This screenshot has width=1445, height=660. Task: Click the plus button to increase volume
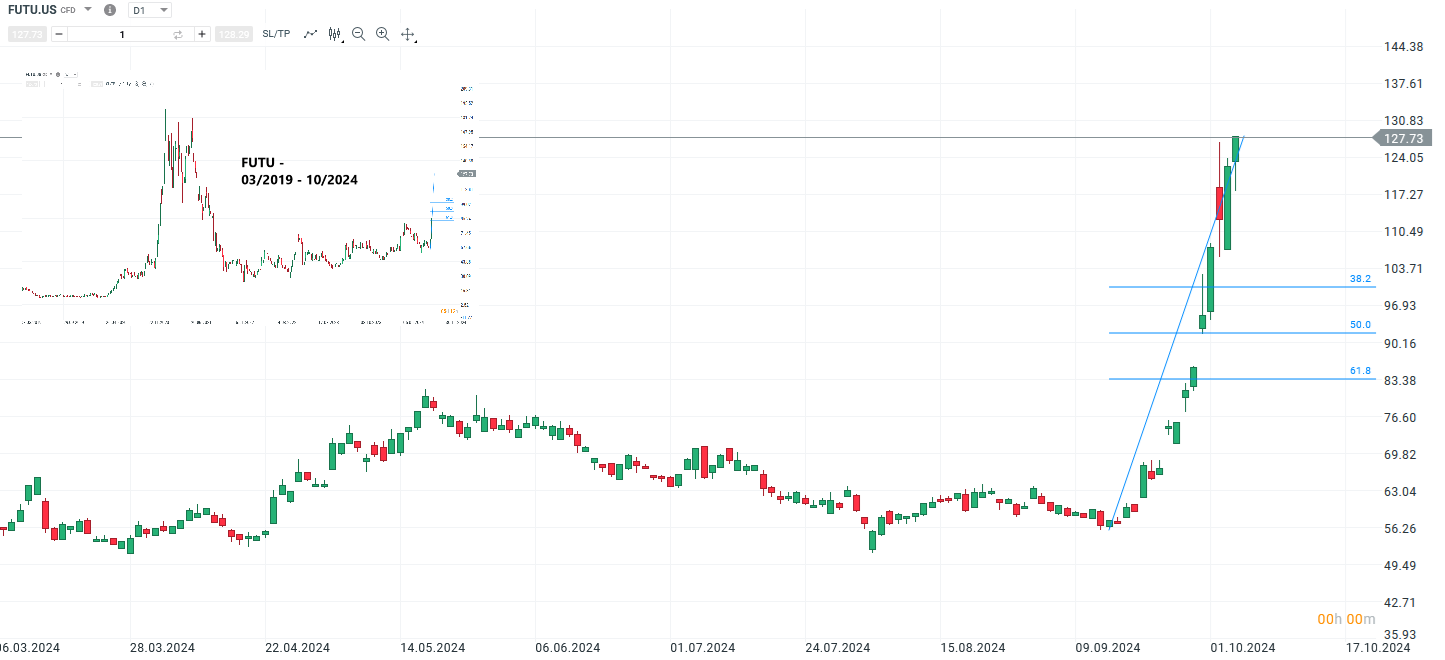201,33
